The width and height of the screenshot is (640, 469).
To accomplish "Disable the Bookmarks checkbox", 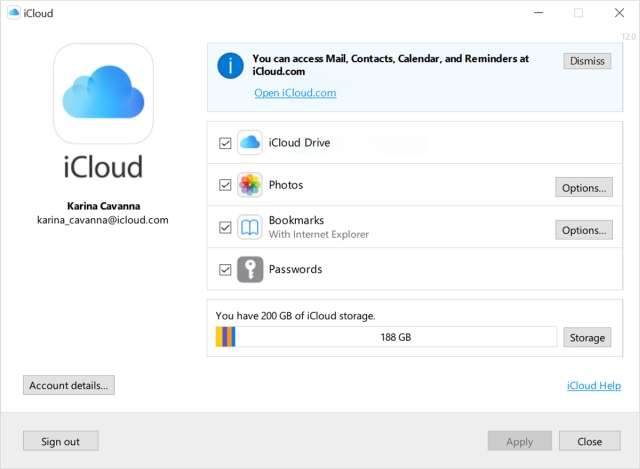I will [225, 227].
